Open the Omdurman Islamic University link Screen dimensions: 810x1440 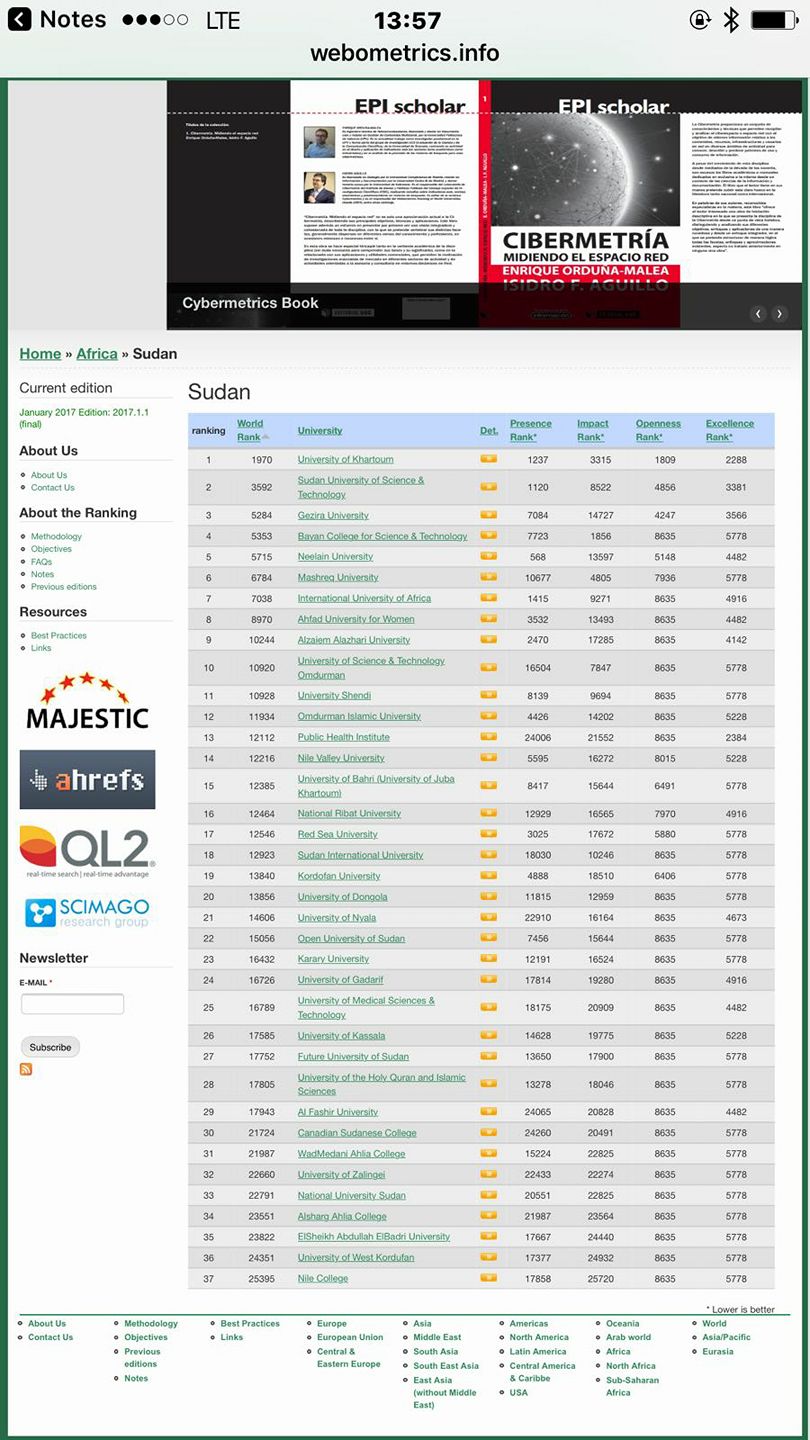(359, 716)
